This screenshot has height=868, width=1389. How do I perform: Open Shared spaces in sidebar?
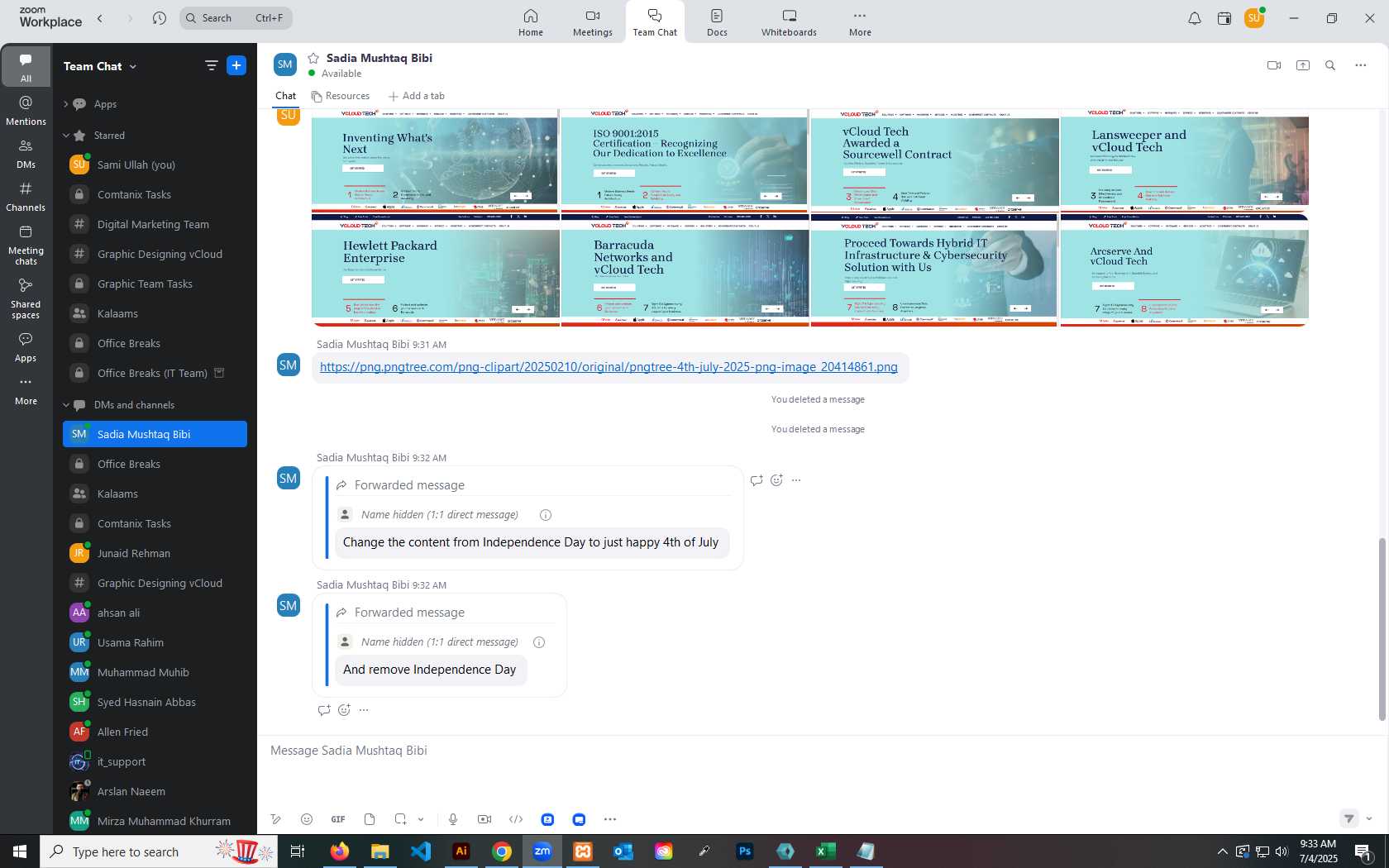26,298
